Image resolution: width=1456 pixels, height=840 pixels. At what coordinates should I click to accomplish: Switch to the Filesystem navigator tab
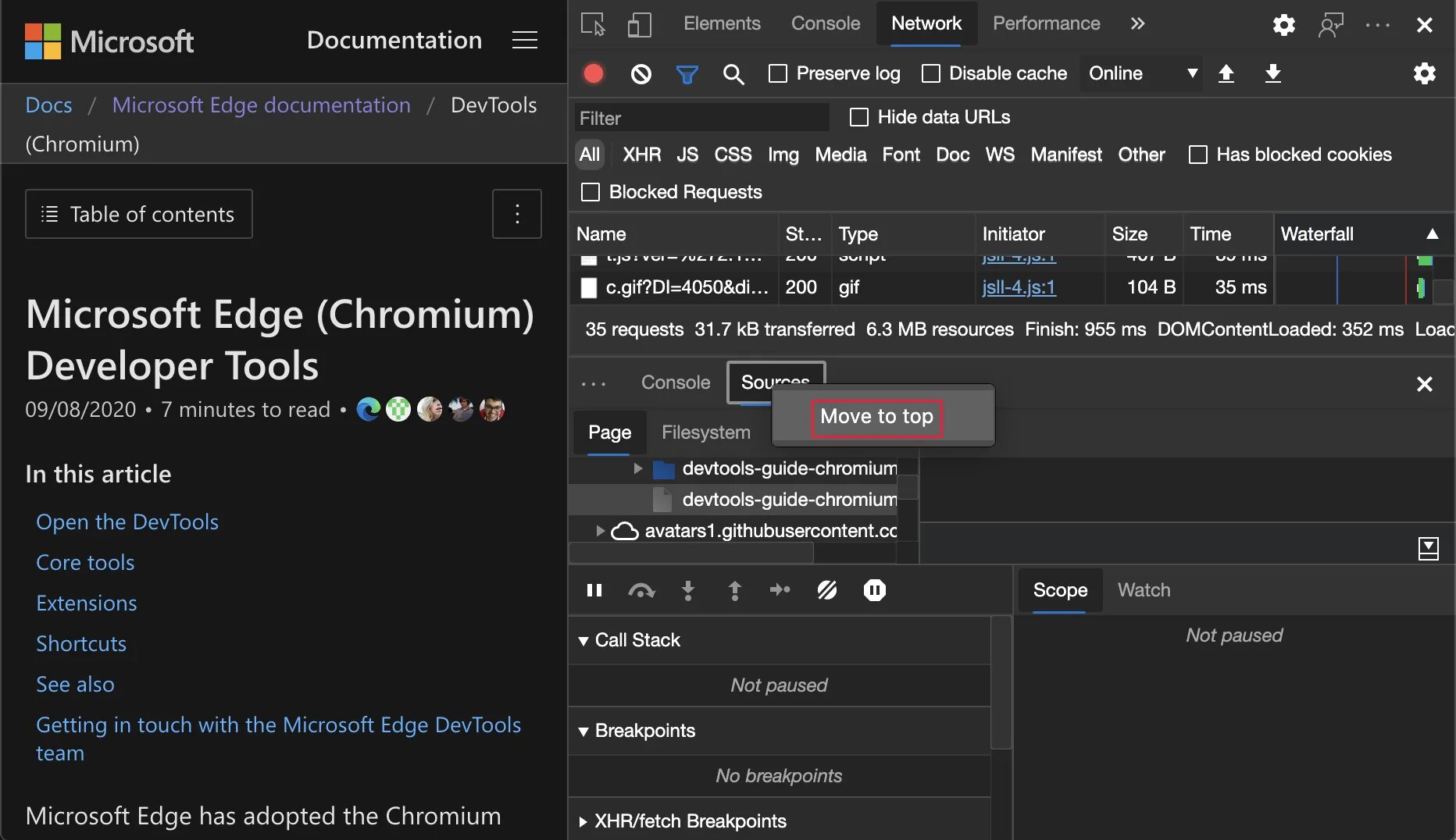click(705, 432)
